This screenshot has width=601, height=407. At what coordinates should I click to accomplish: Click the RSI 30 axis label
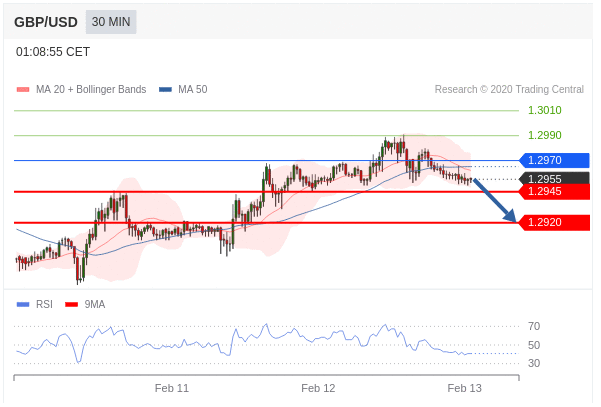[x=534, y=363]
